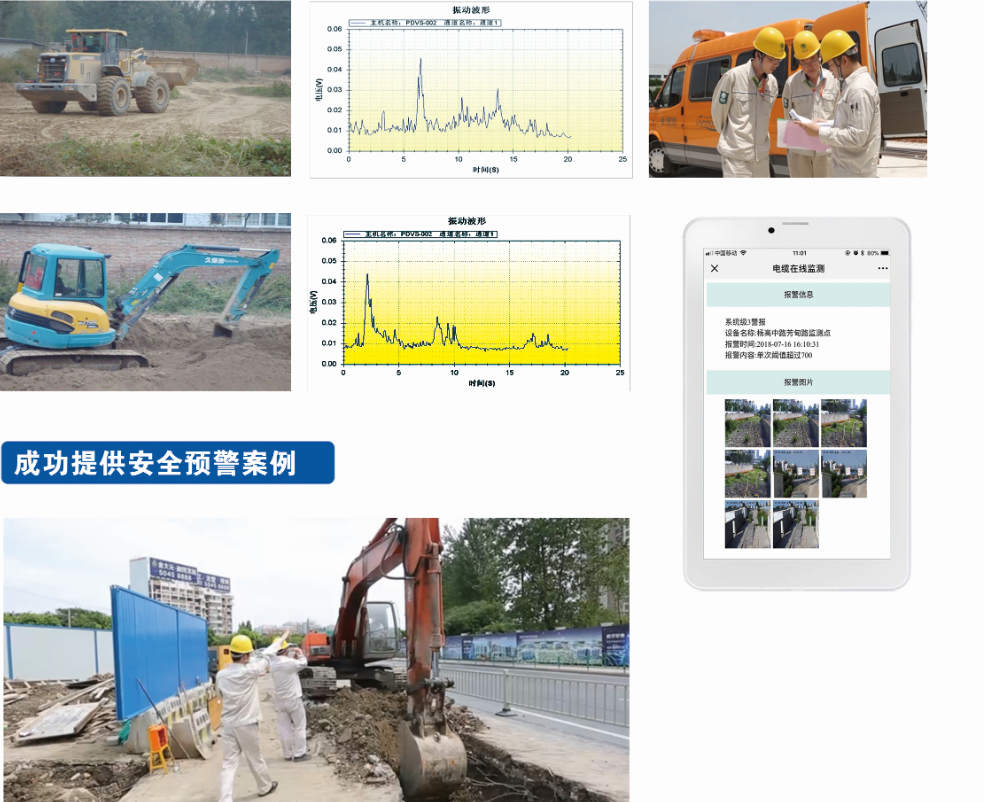Viewport: 984px width, 802px height.
Task: Click the photo of workers beside orange van
Action: click(787, 89)
